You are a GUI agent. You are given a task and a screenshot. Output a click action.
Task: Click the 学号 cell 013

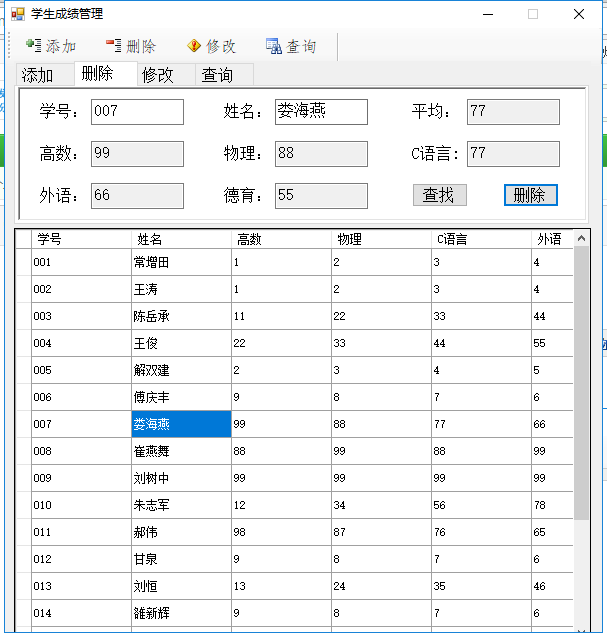(x=81, y=586)
